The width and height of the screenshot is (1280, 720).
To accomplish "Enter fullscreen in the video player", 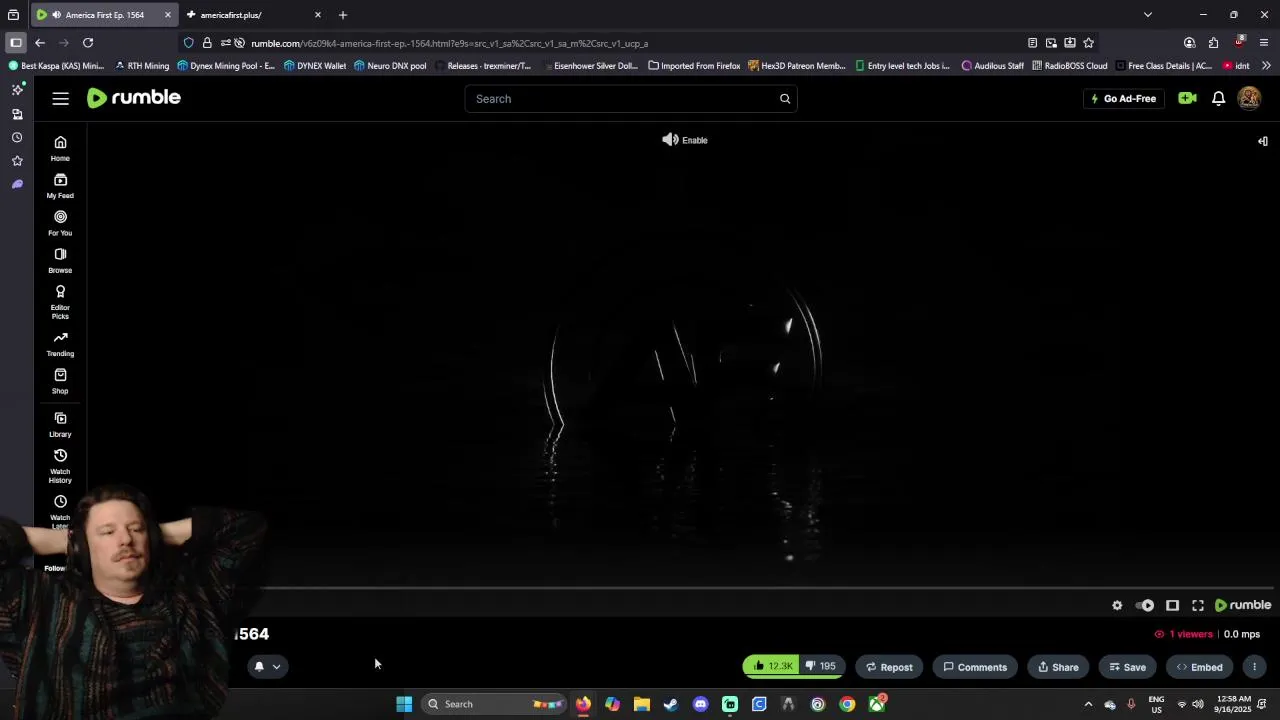I will pos(1198,605).
